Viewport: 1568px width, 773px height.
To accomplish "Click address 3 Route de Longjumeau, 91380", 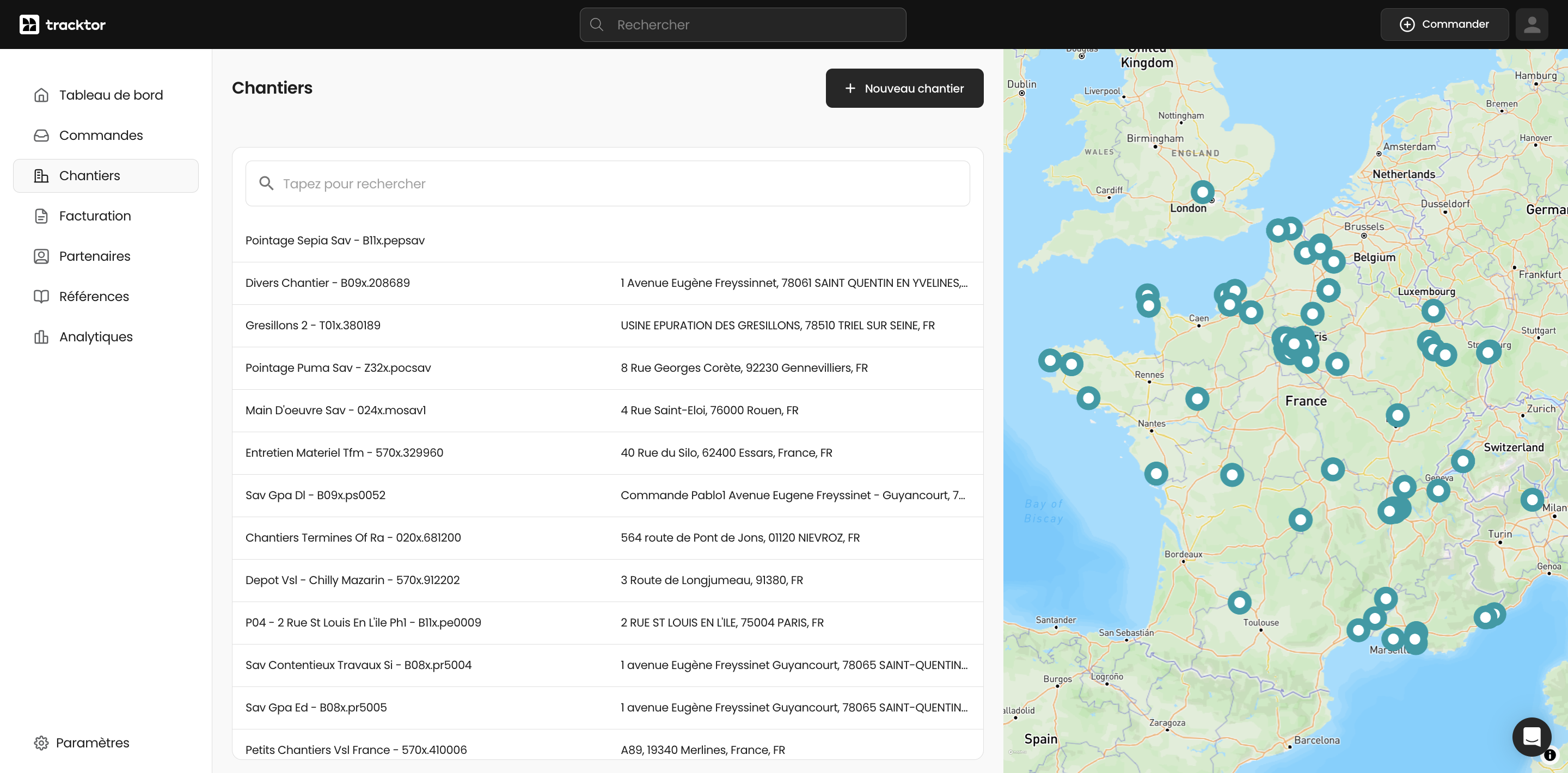I will click(x=712, y=580).
